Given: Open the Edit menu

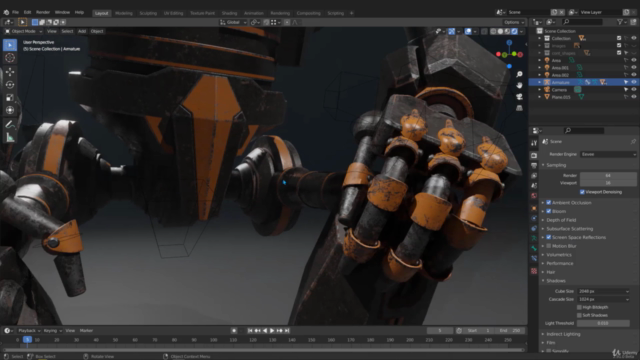Looking at the screenshot, I should point(27,12).
